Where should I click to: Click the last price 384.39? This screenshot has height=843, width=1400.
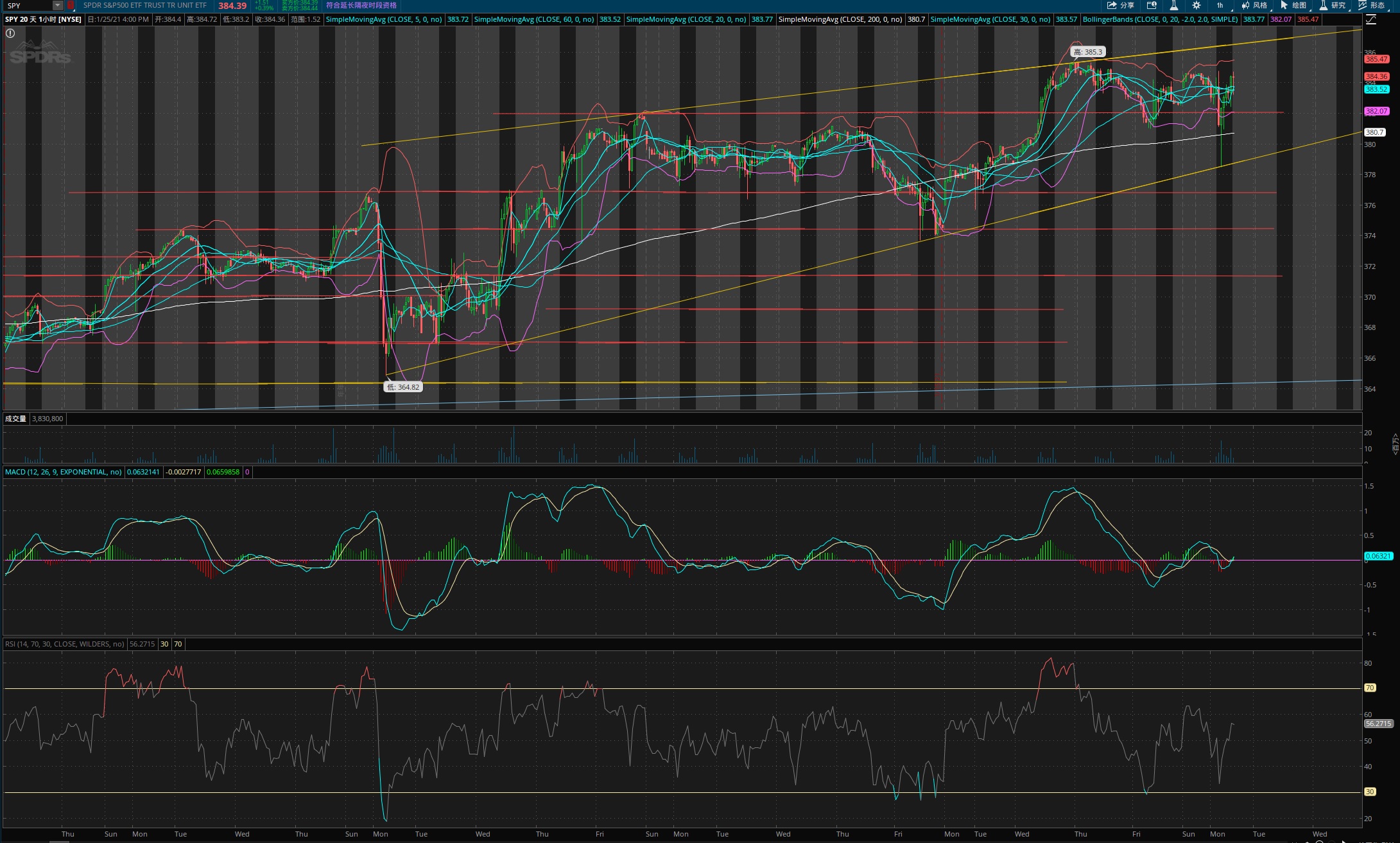coord(232,5)
